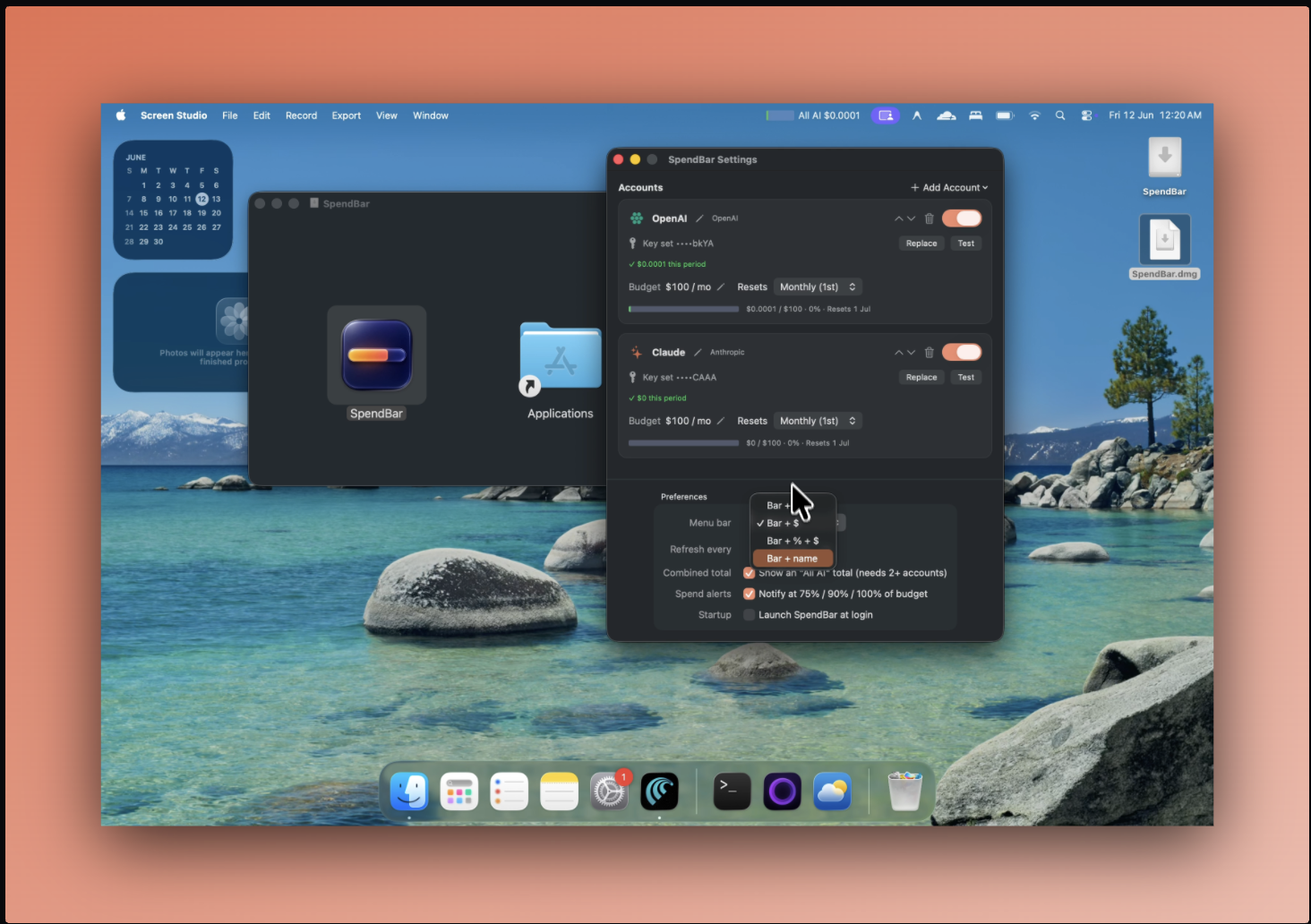Open the Apple menu
The width and height of the screenshot is (1311, 924).
(x=121, y=115)
